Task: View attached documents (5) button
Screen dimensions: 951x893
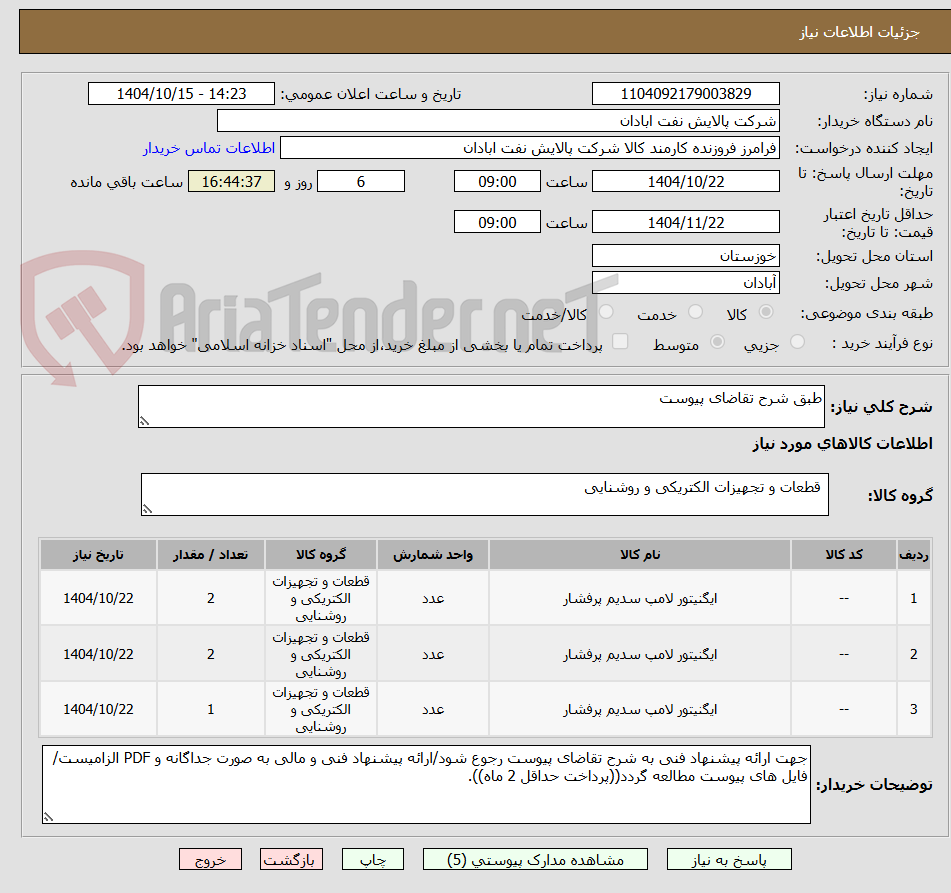Action: point(535,860)
